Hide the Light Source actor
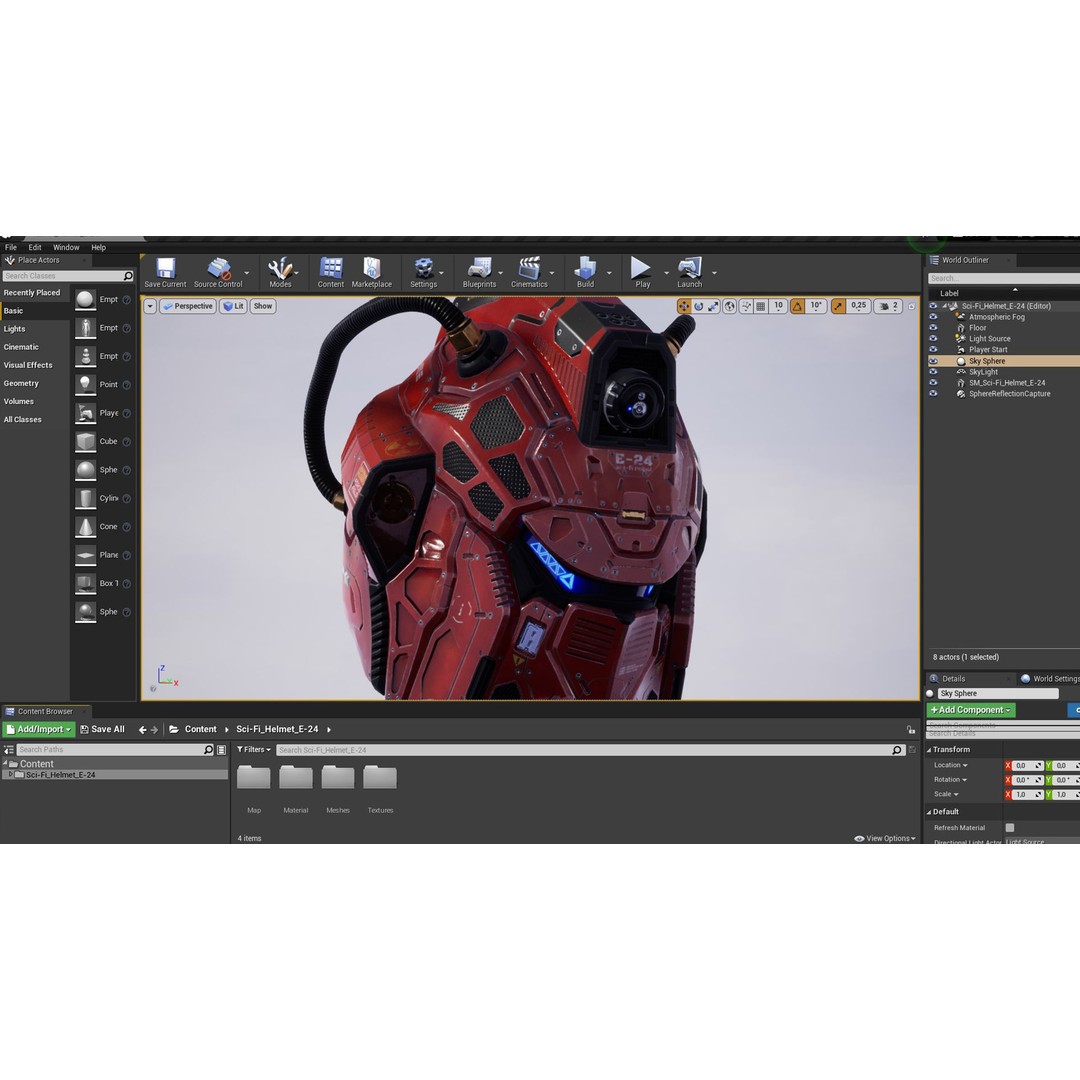 (x=933, y=339)
